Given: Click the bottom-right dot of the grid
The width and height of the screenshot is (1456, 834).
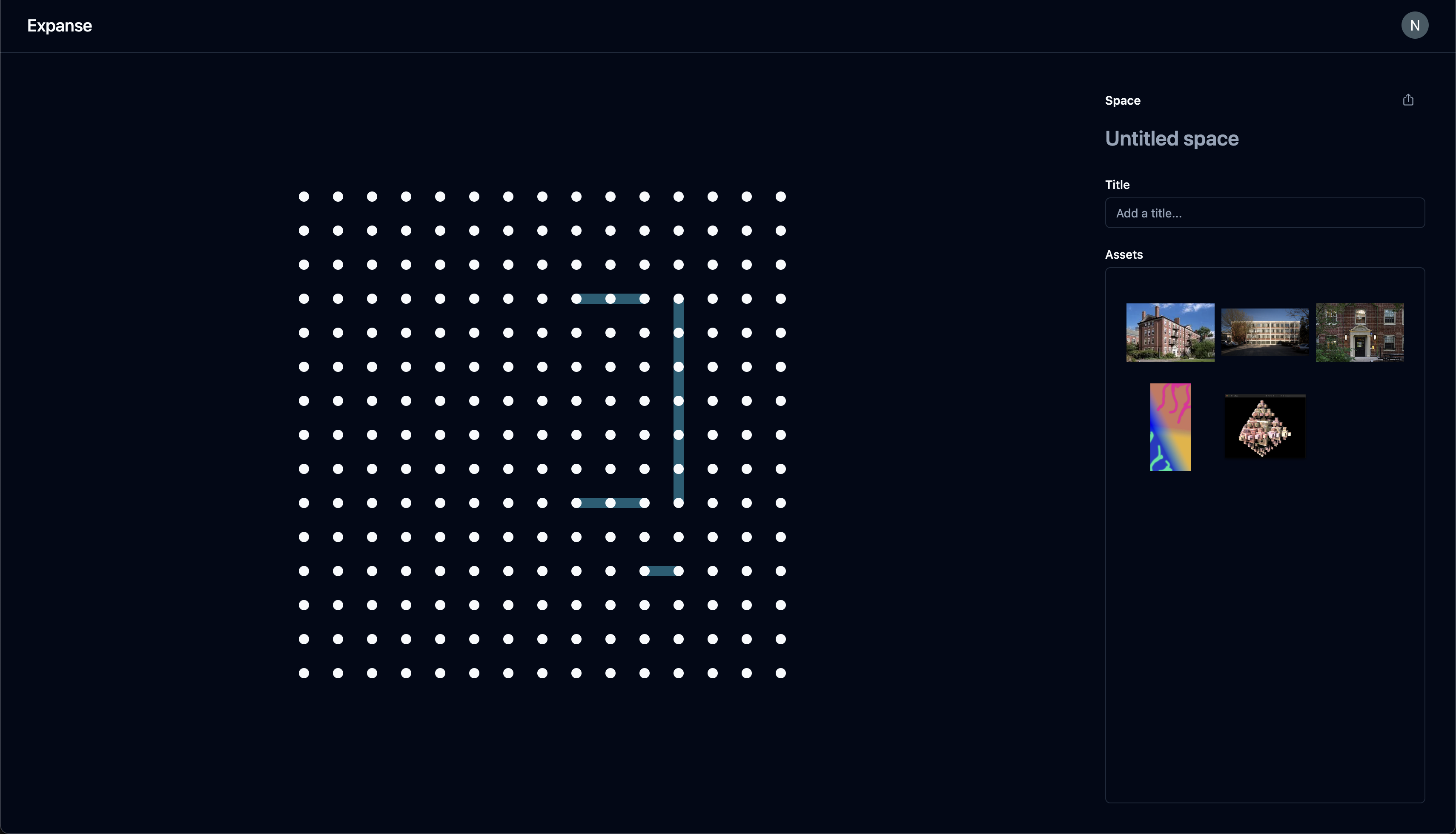Looking at the screenshot, I should click(x=780, y=673).
